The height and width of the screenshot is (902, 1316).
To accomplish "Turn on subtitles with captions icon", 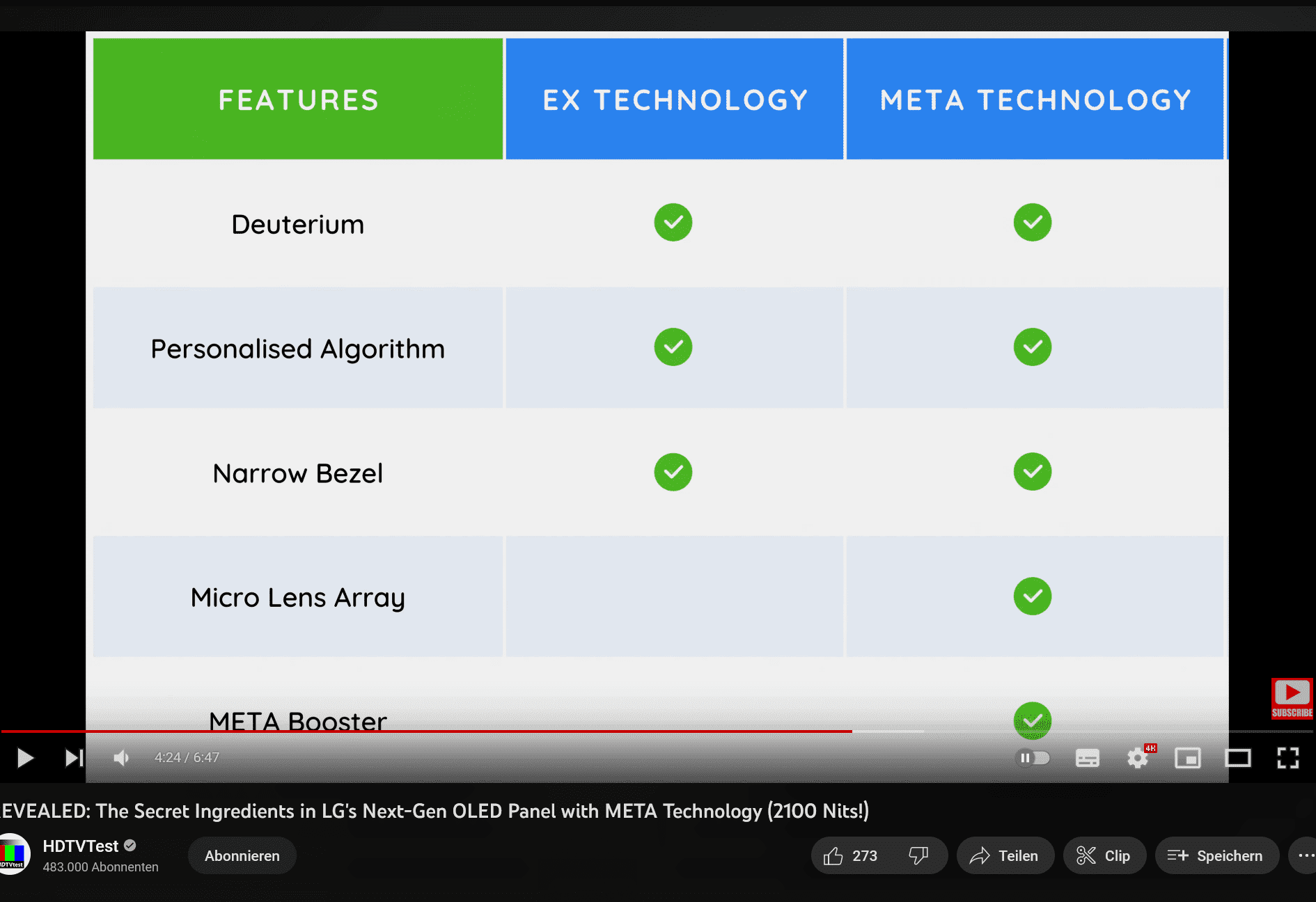I will pyautogui.click(x=1087, y=758).
